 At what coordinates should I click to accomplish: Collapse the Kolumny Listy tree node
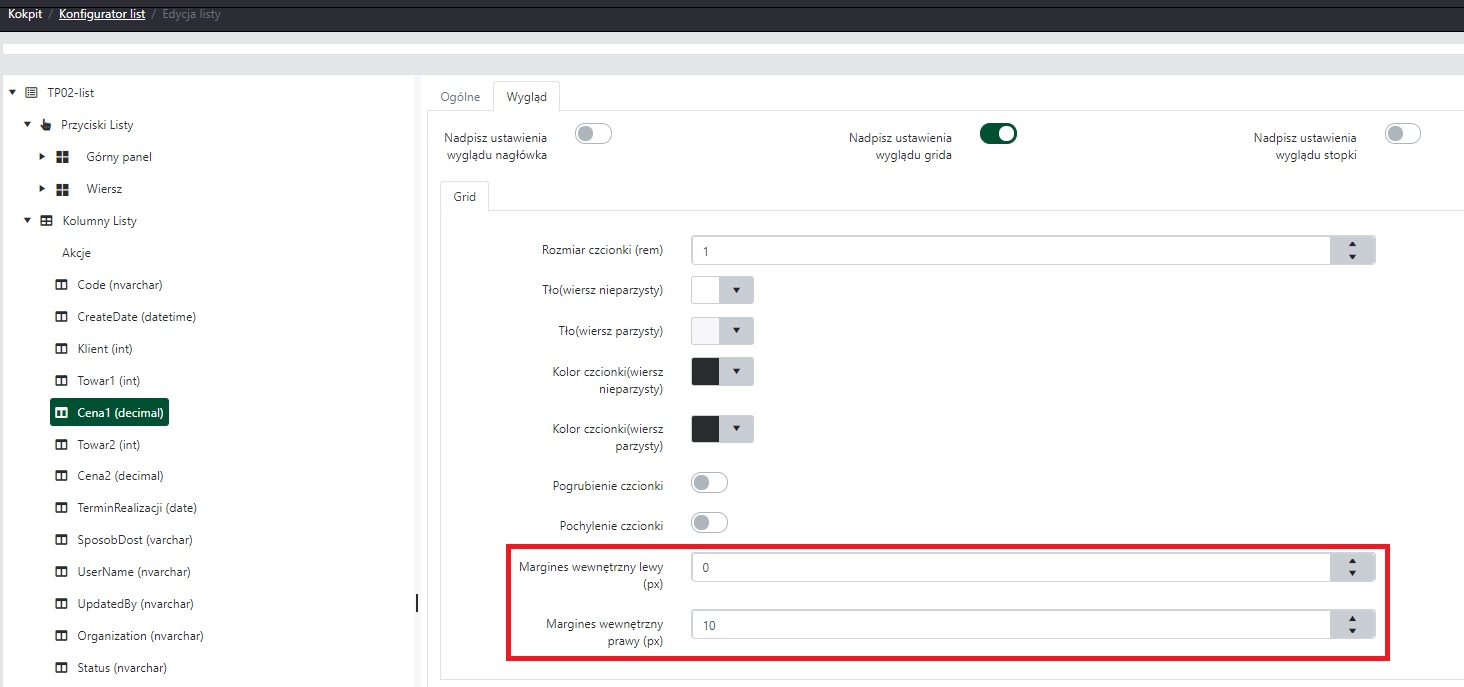tap(28, 221)
